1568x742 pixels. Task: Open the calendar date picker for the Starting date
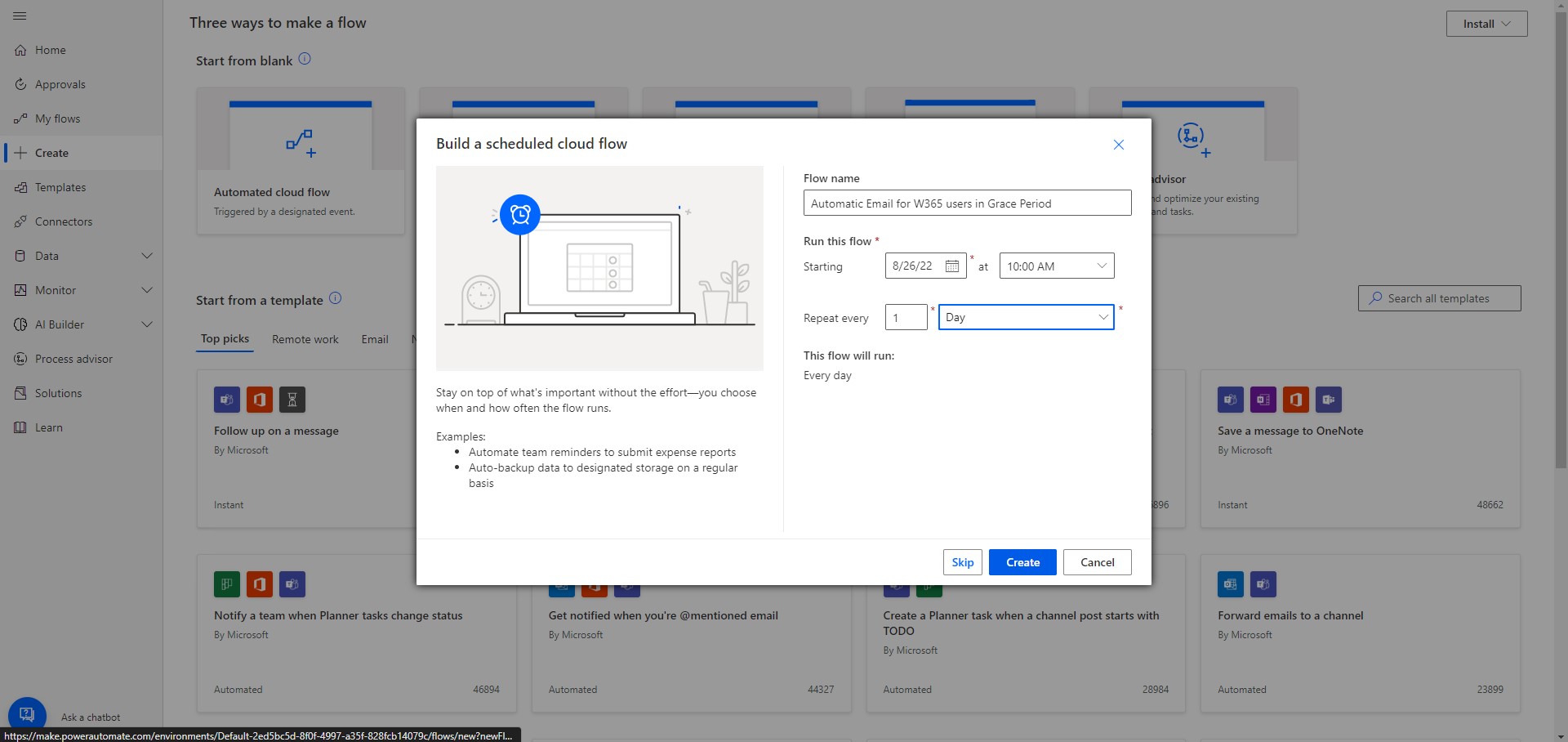coord(952,266)
